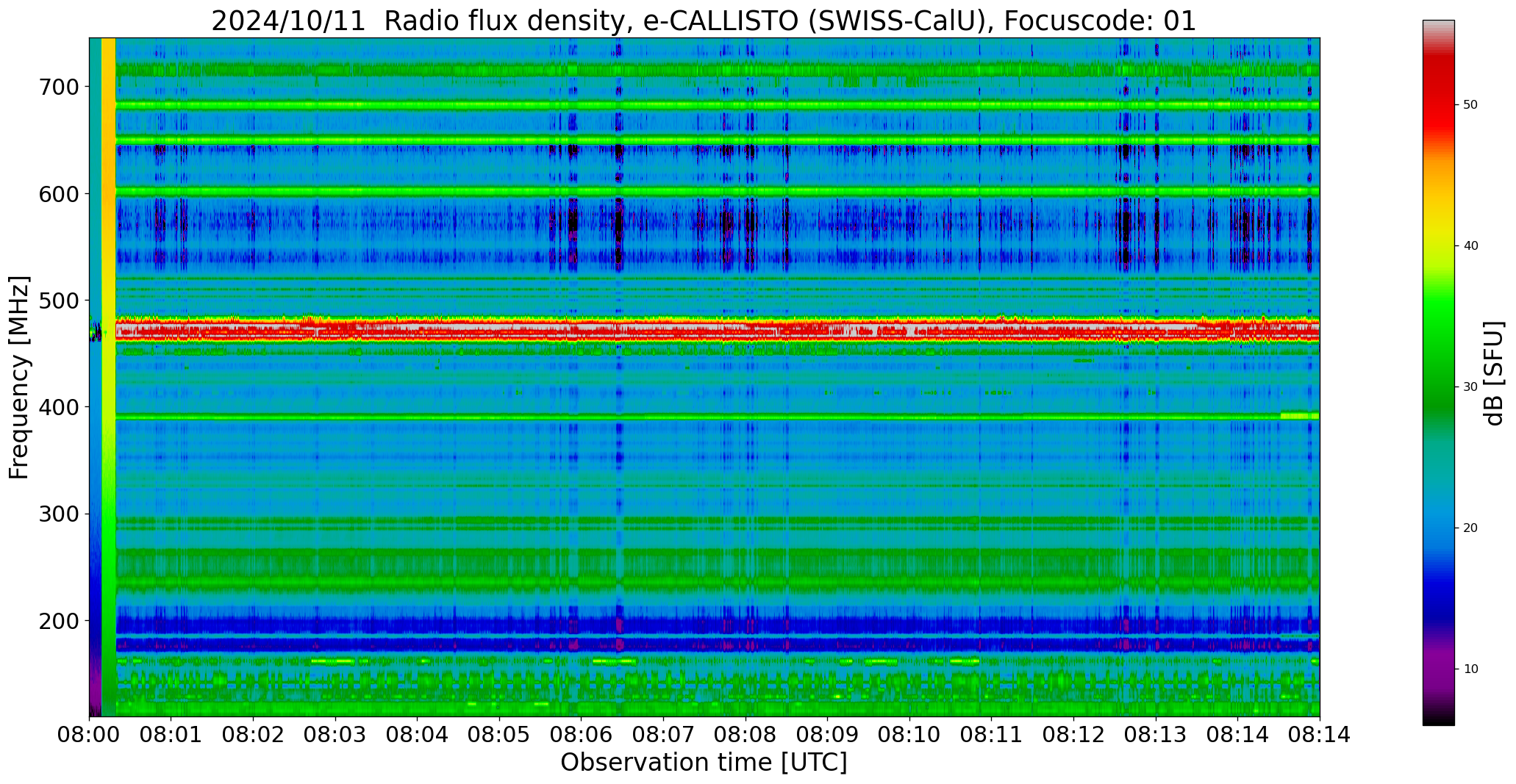Click the 08:04 time tick label

pos(418,736)
